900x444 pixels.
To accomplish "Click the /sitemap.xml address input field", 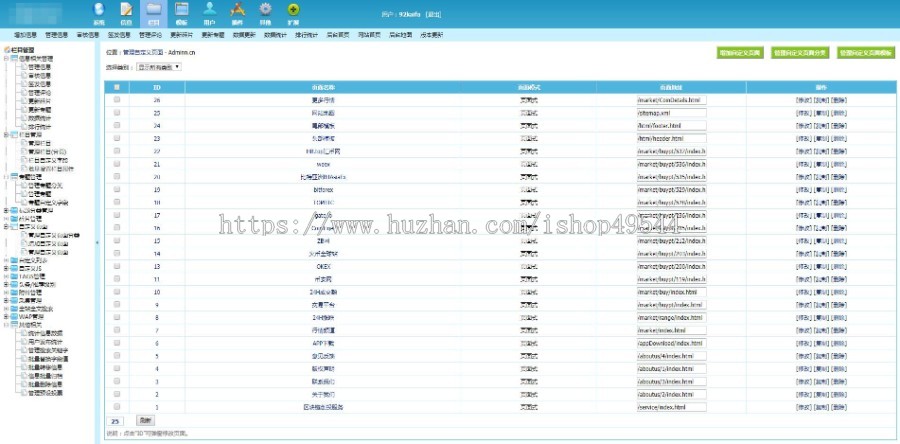I will click(x=672, y=113).
